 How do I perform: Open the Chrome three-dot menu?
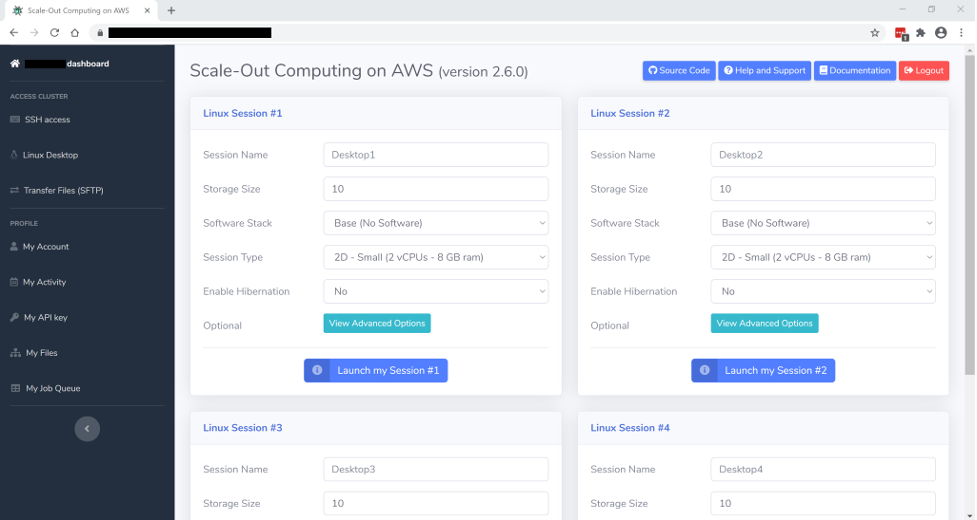[961, 33]
